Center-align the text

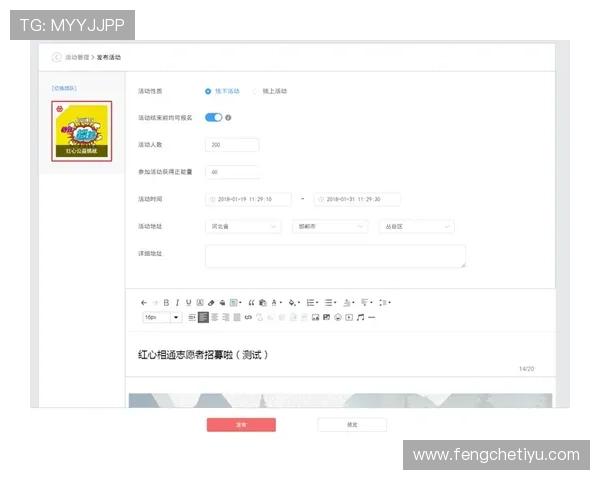pyautogui.click(x=215, y=317)
